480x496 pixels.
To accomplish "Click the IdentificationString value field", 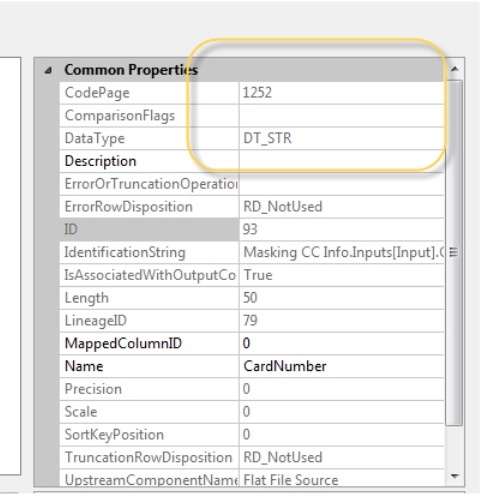I will (342, 252).
